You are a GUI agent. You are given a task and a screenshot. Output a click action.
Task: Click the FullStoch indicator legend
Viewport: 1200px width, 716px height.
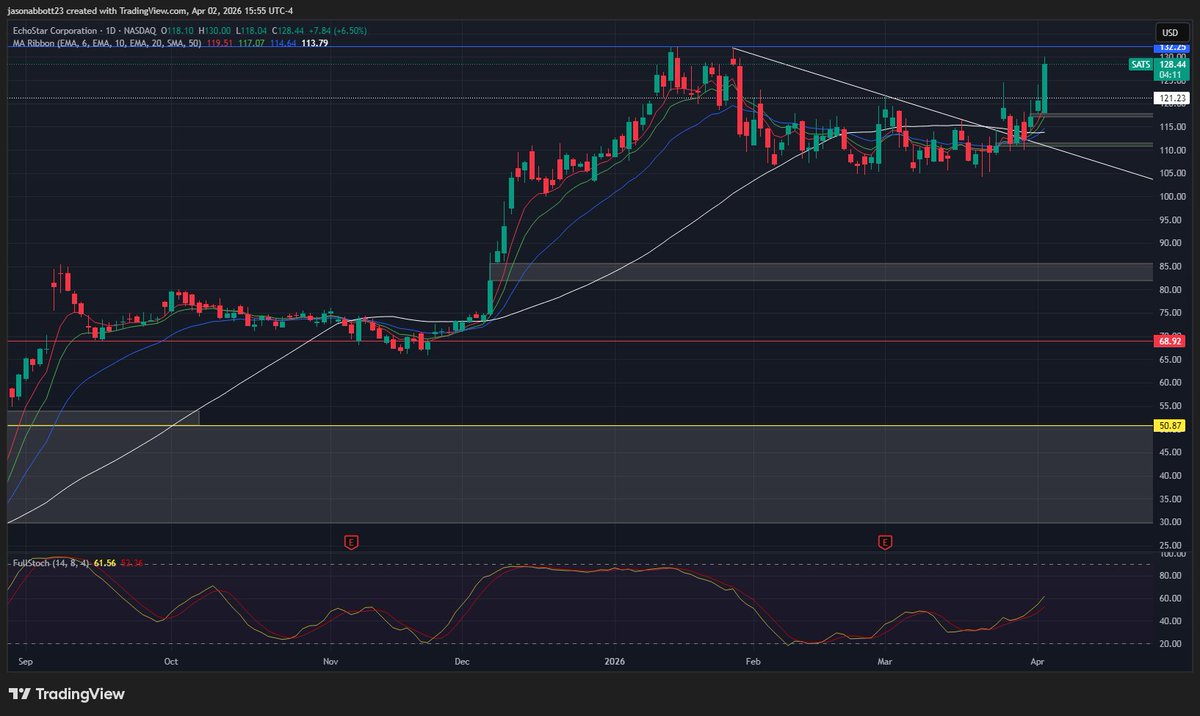(x=49, y=564)
